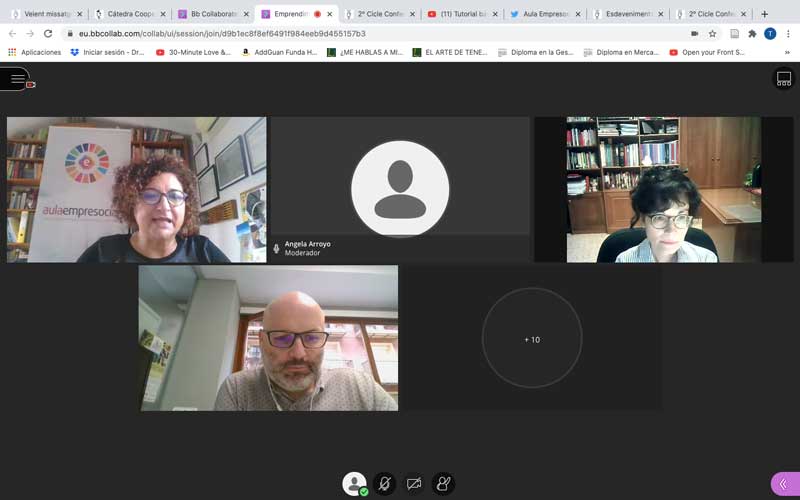Open the Chrome profile avatar T
Viewport: 800px width, 500px height.
point(770,34)
